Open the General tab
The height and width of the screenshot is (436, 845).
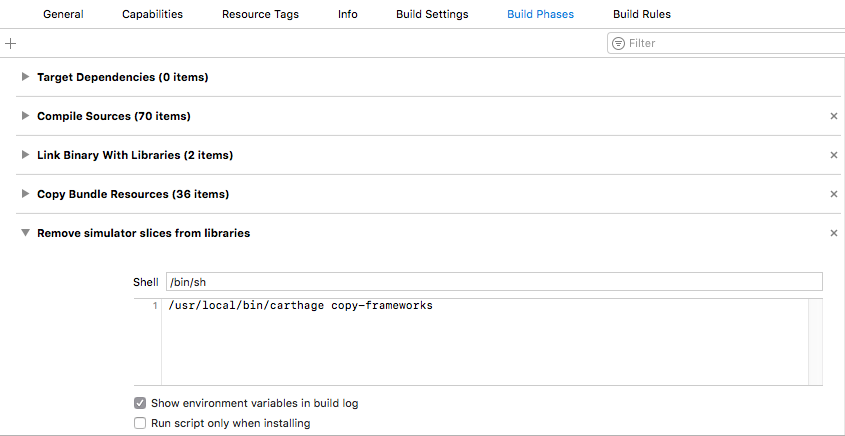coord(63,15)
